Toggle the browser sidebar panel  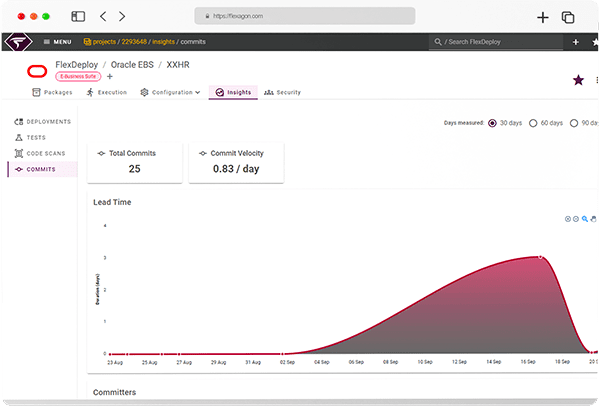pyautogui.click(x=78, y=17)
